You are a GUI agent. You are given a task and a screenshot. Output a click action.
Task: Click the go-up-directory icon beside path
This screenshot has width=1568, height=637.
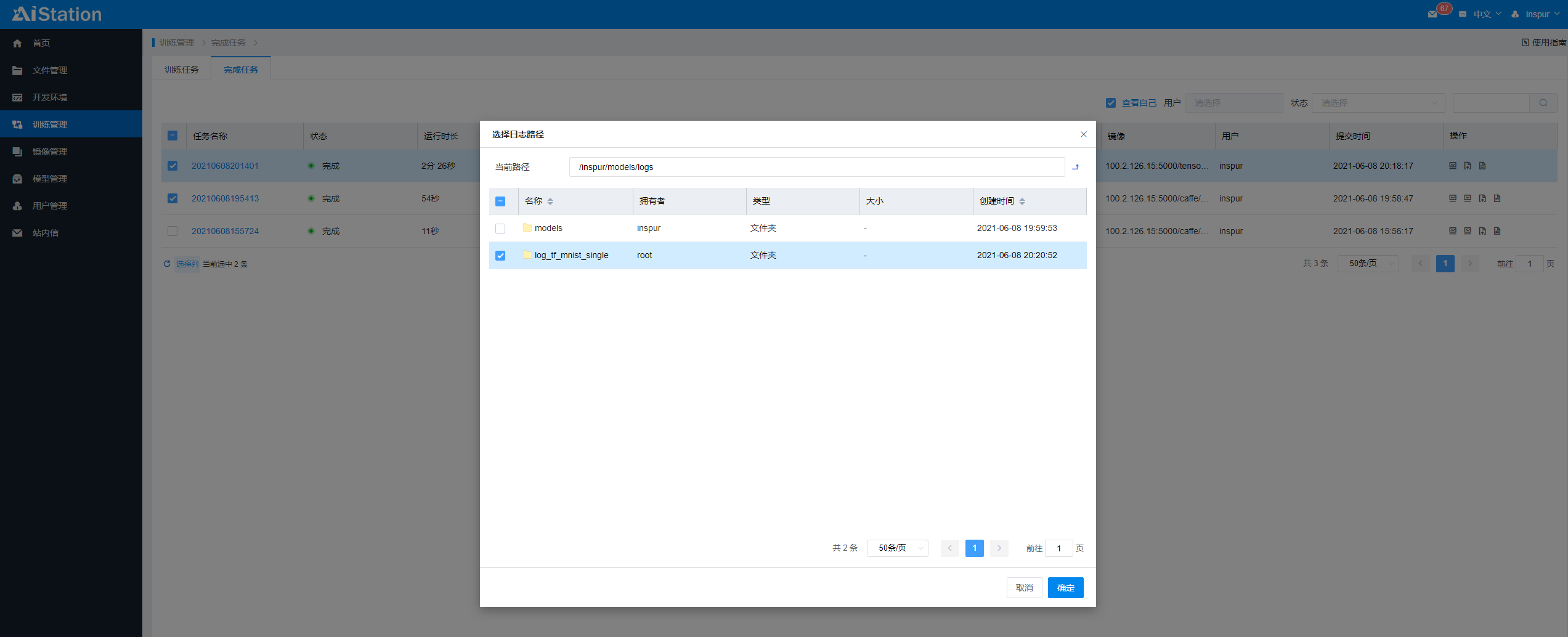tap(1075, 167)
